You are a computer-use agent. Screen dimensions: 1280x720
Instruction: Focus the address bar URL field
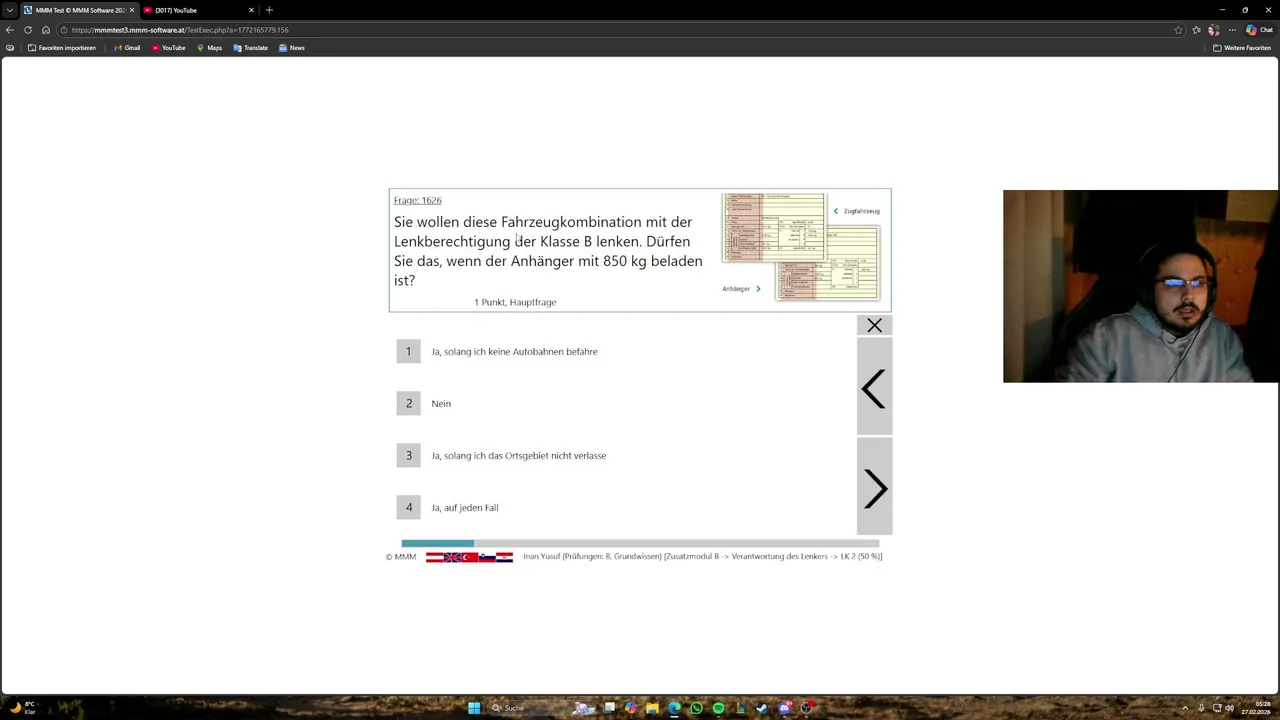coord(620,30)
